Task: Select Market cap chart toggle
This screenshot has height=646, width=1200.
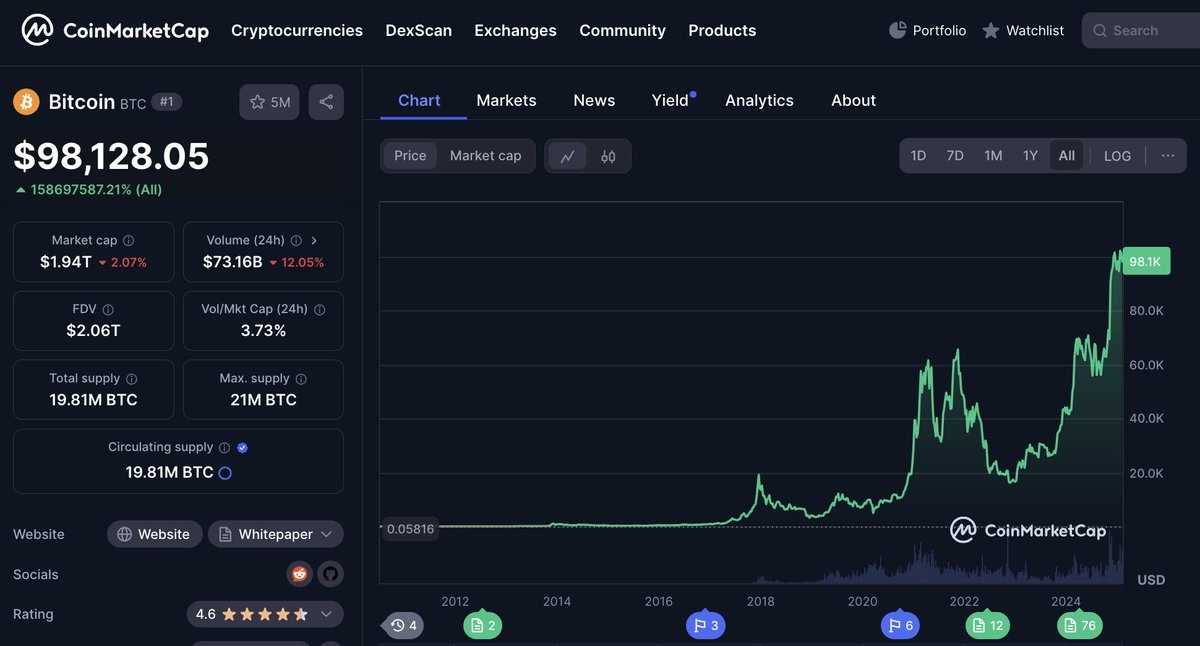Action: point(485,156)
